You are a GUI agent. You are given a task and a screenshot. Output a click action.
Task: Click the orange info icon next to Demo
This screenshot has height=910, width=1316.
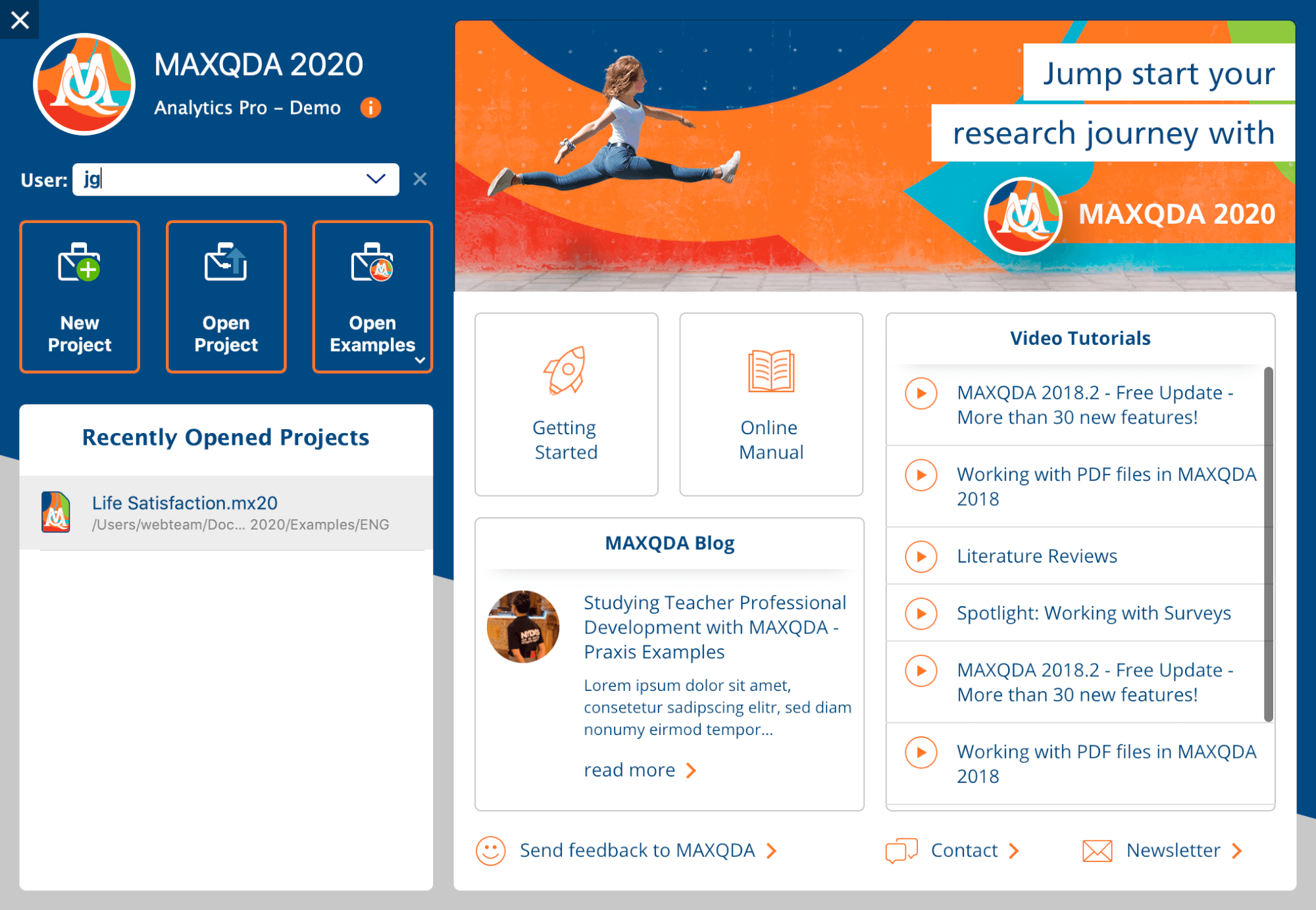370,107
